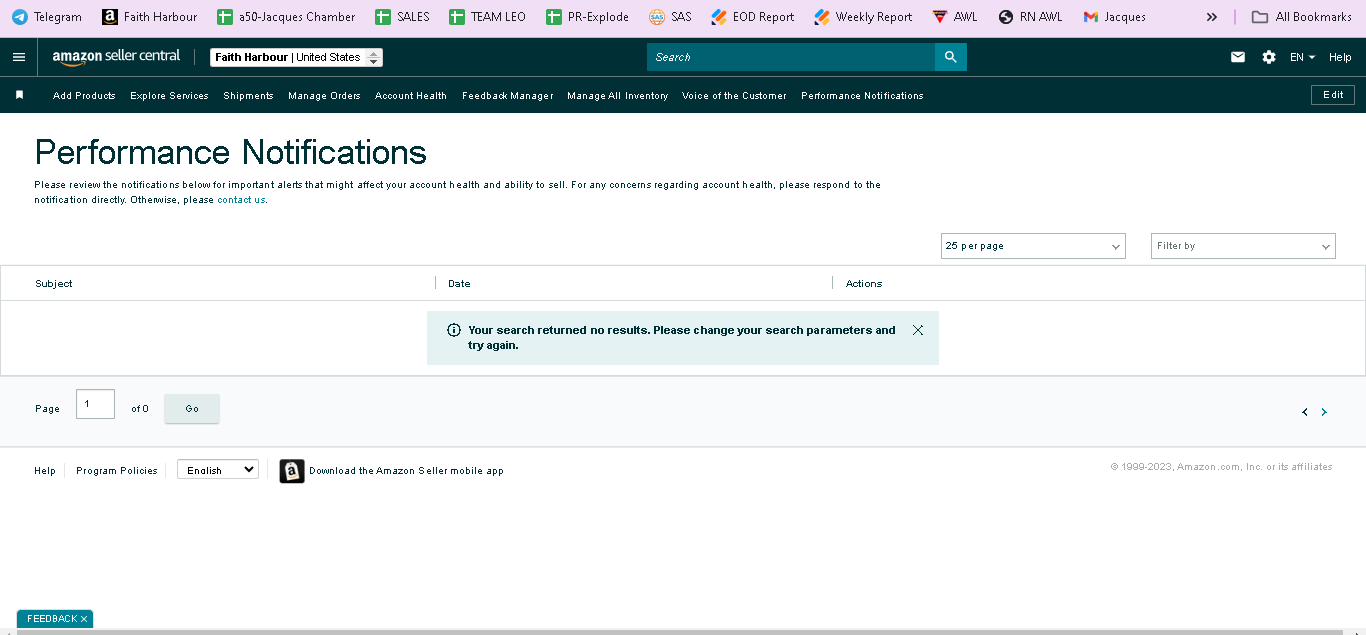Click the Date column header
Viewport: 1366px width, 635px height.
tap(459, 284)
